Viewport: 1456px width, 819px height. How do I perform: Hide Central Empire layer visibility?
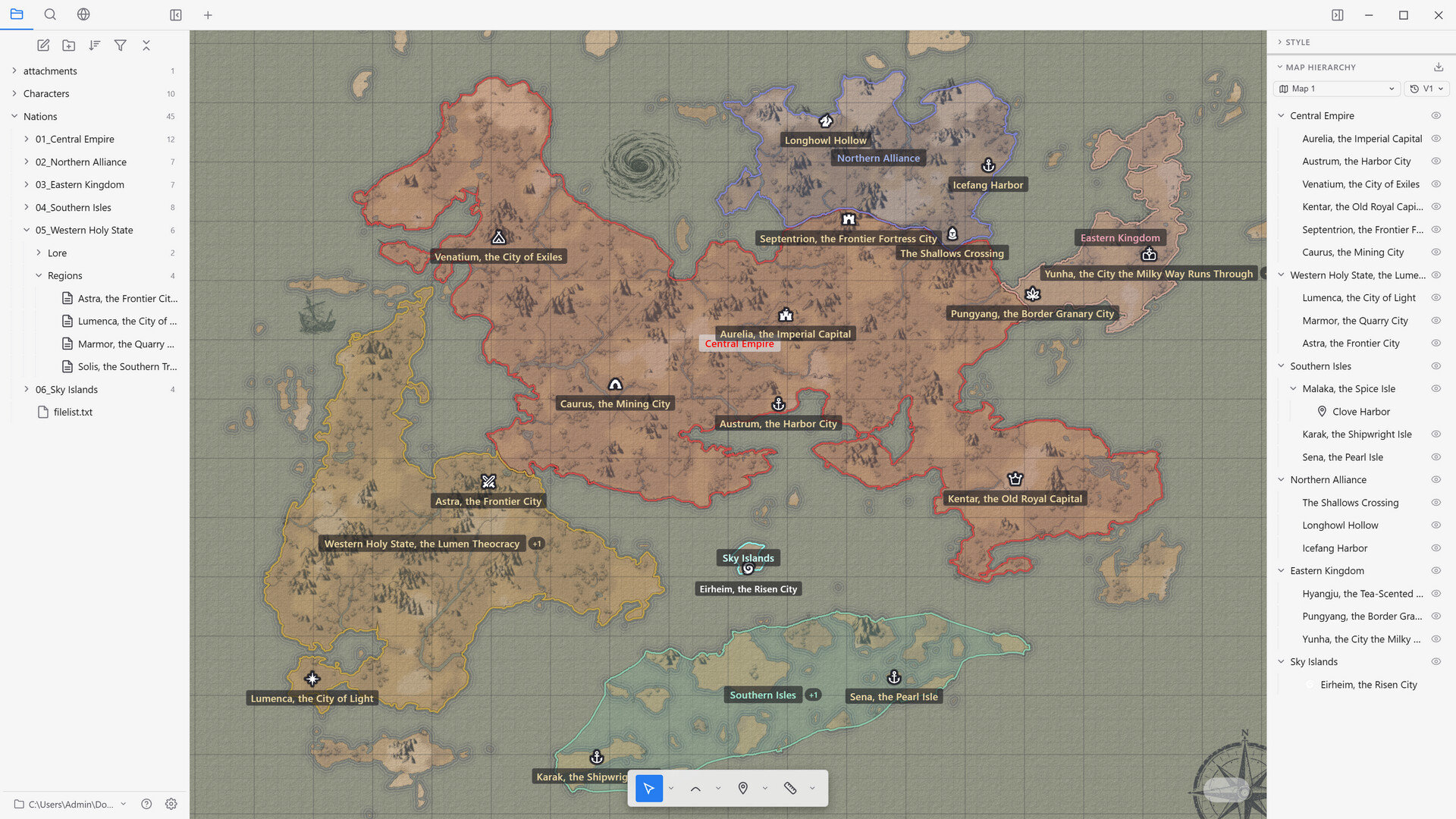point(1436,116)
